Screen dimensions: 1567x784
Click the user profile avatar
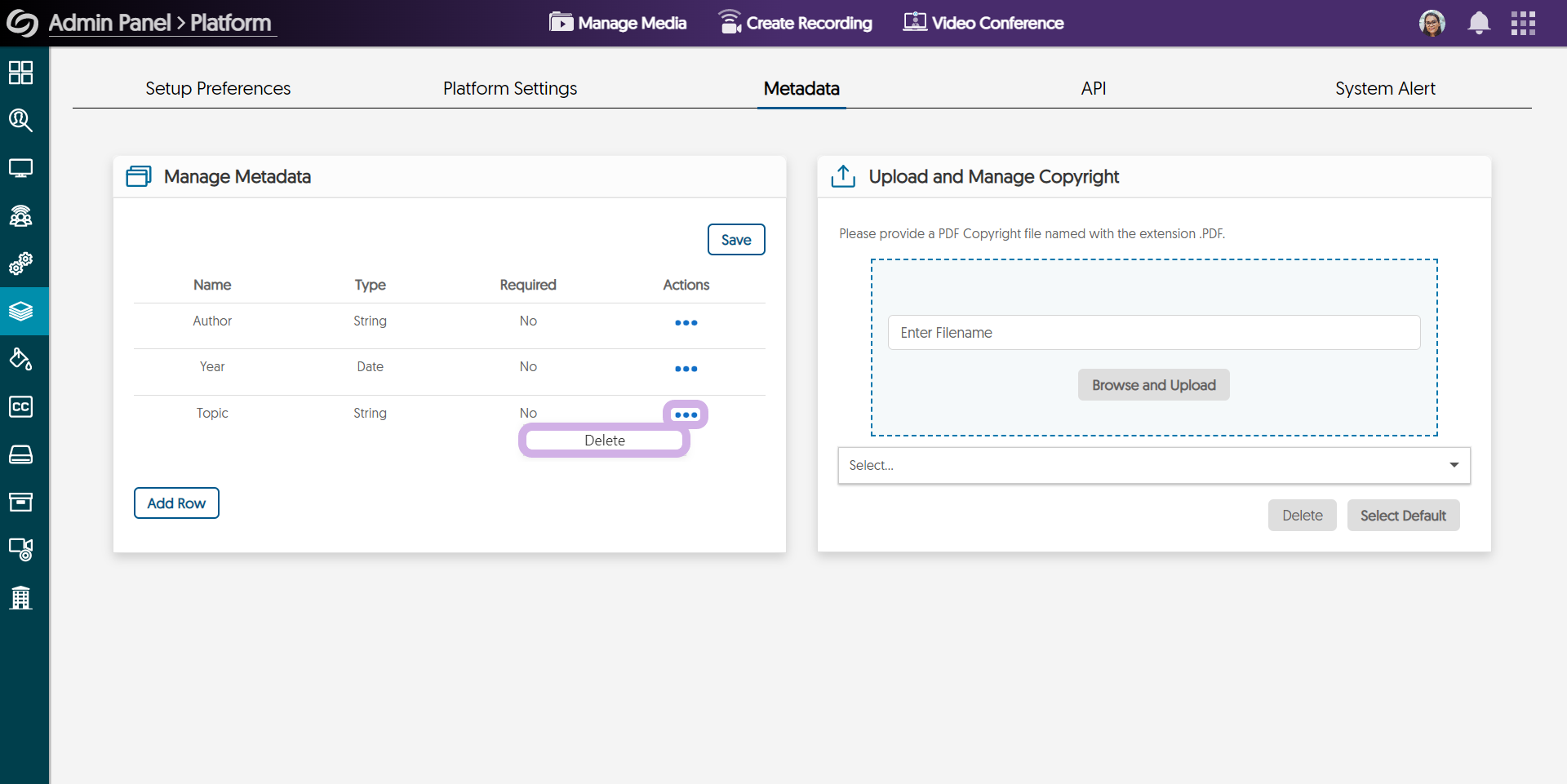click(x=1432, y=23)
